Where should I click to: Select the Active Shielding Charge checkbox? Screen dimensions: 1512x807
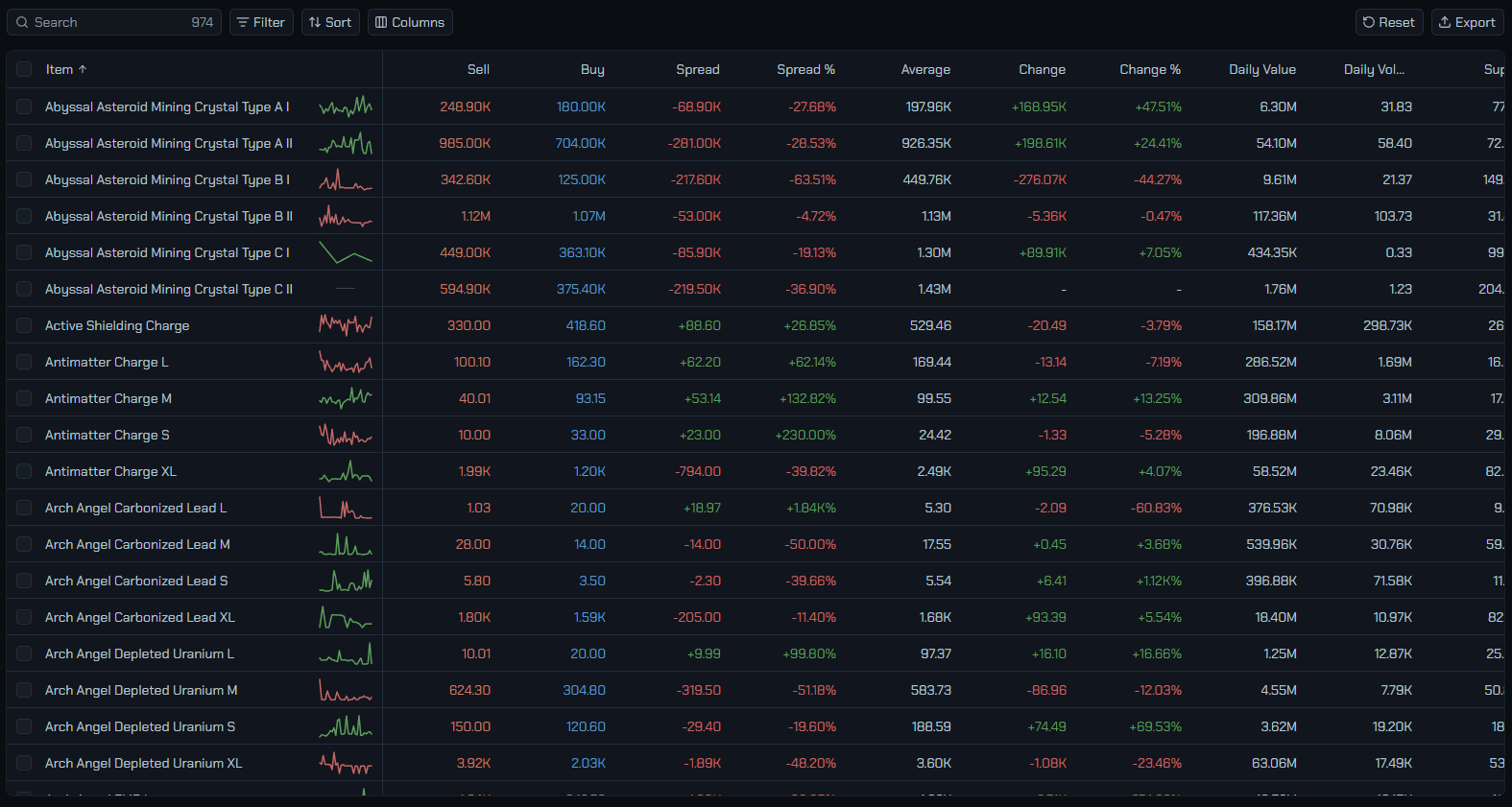point(24,325)
